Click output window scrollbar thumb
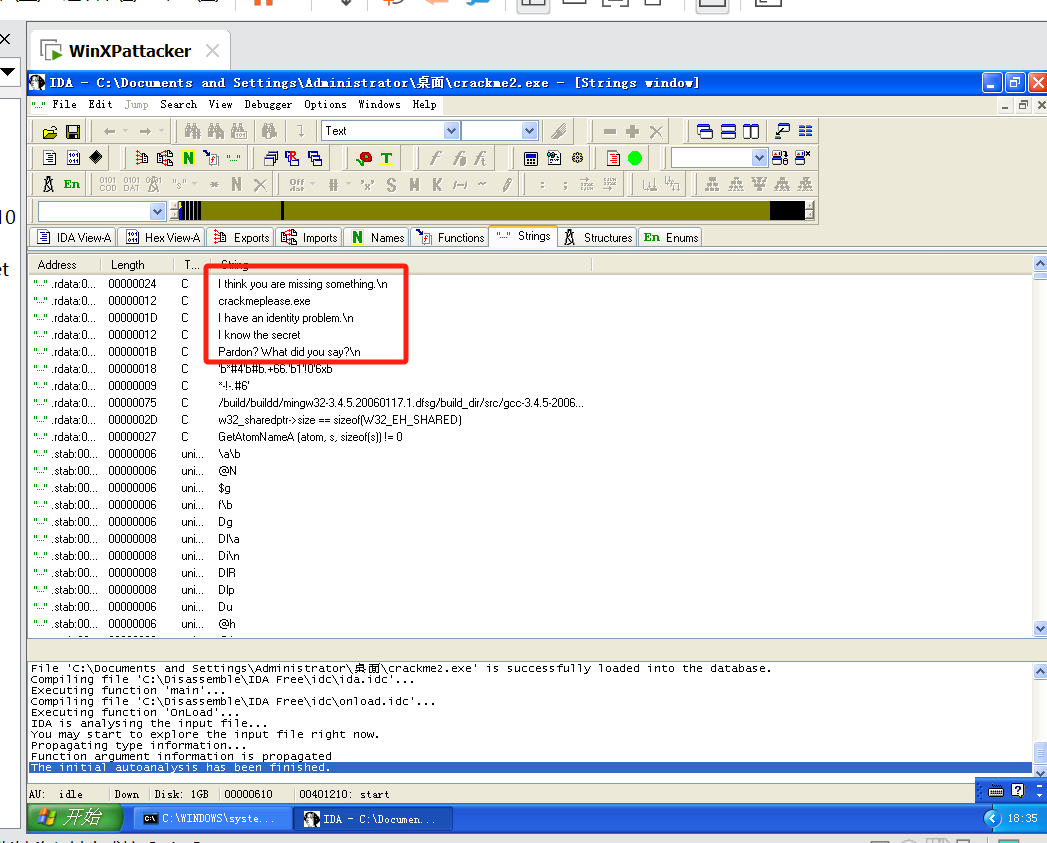The width and height of the screenshot is (1047, 843). (1040, 752)
